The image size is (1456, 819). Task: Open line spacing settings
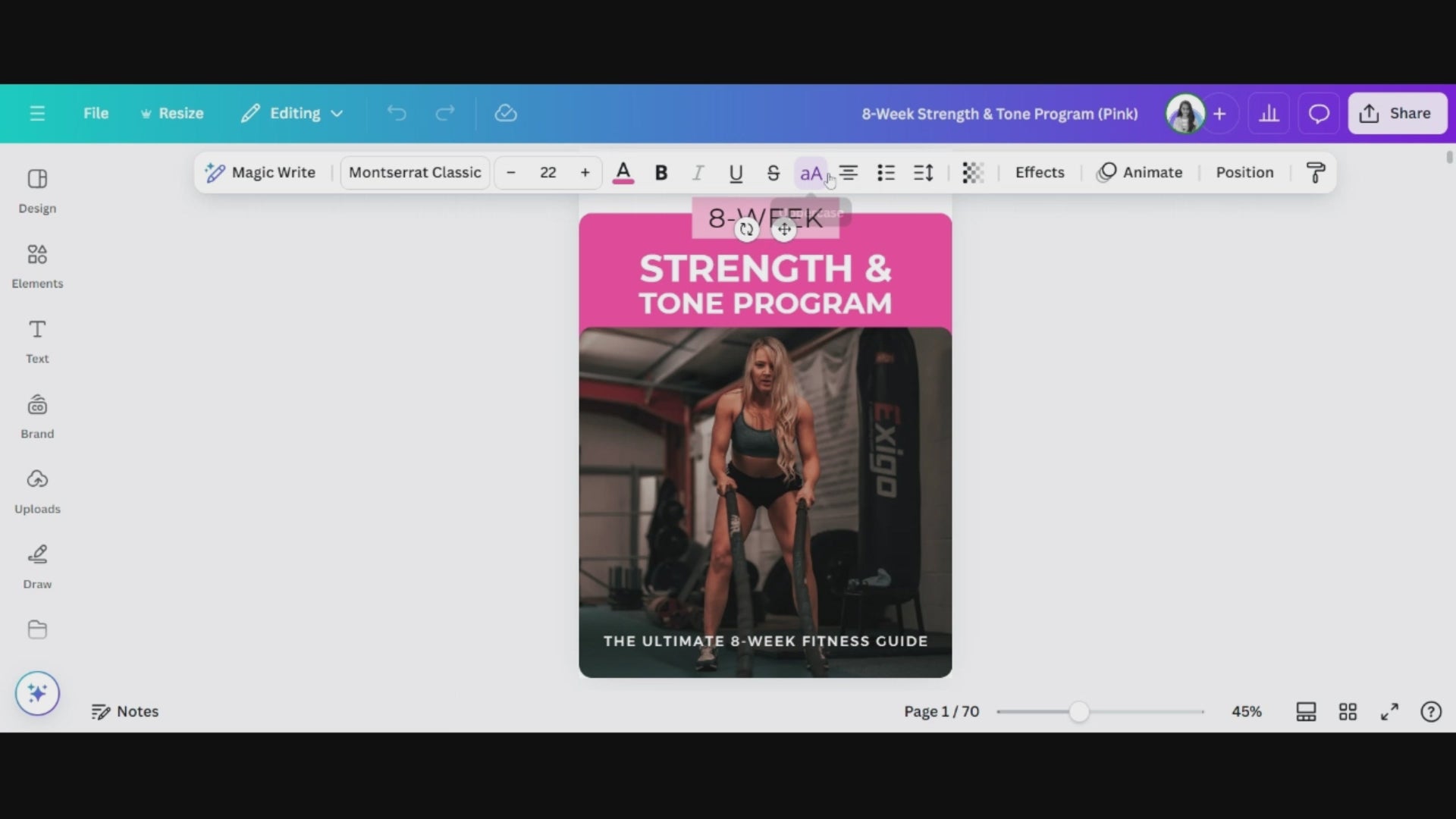(x=924, y=173)
